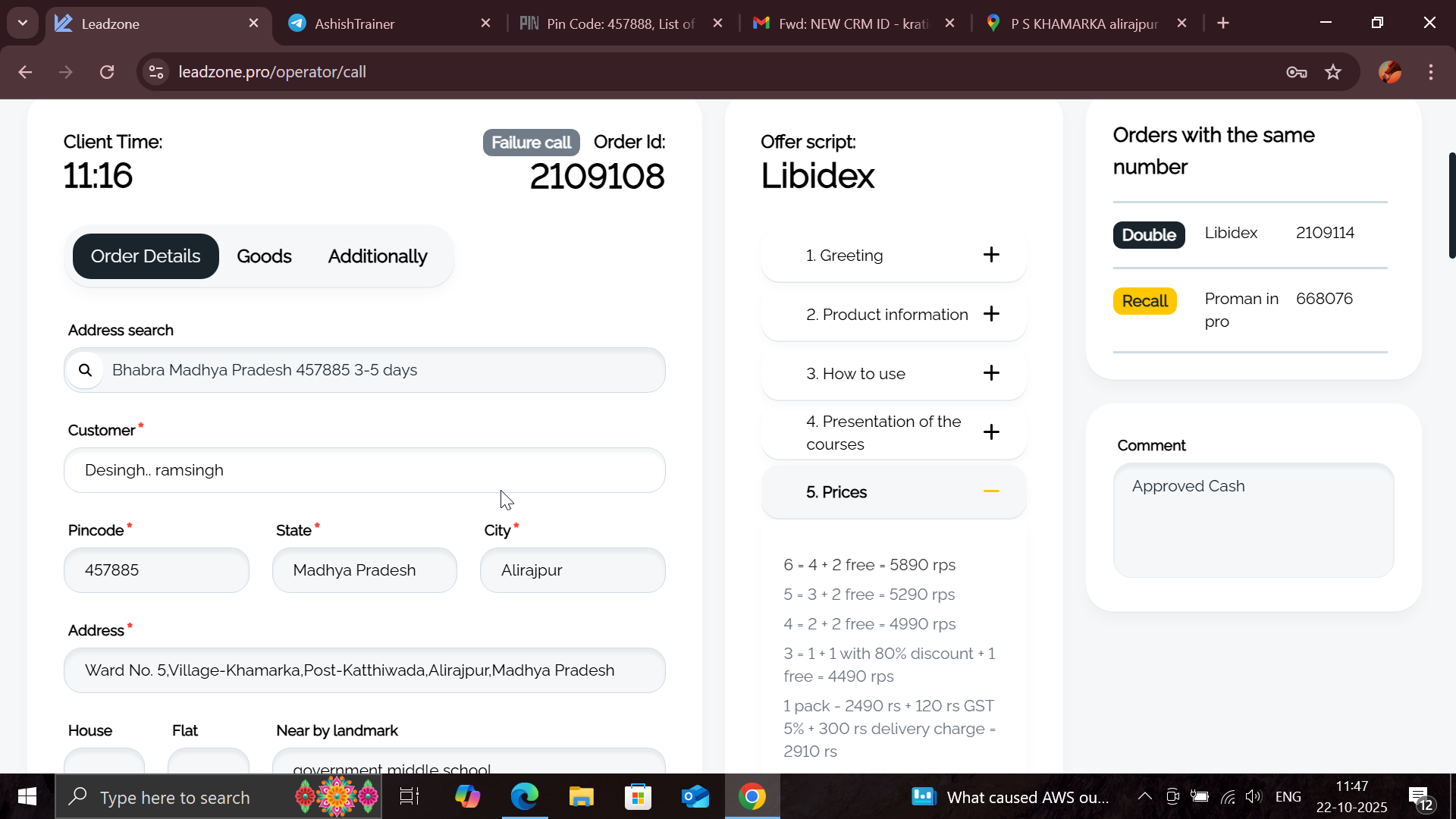Open File Explorer from the taskbar
Screen dimensions: 1456x819
coord(581,797)
